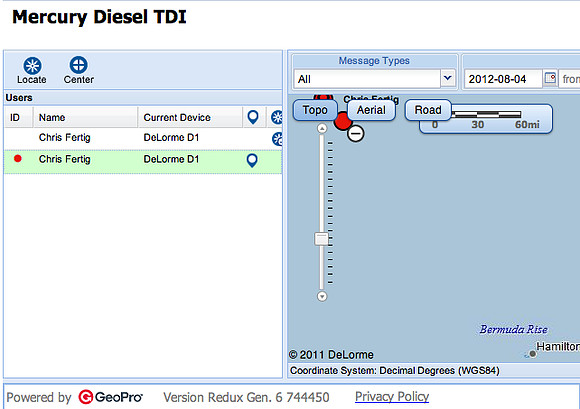Click the Users panel header
The height and width of the screenshot is (409, 580).
(x=143, y=98)
